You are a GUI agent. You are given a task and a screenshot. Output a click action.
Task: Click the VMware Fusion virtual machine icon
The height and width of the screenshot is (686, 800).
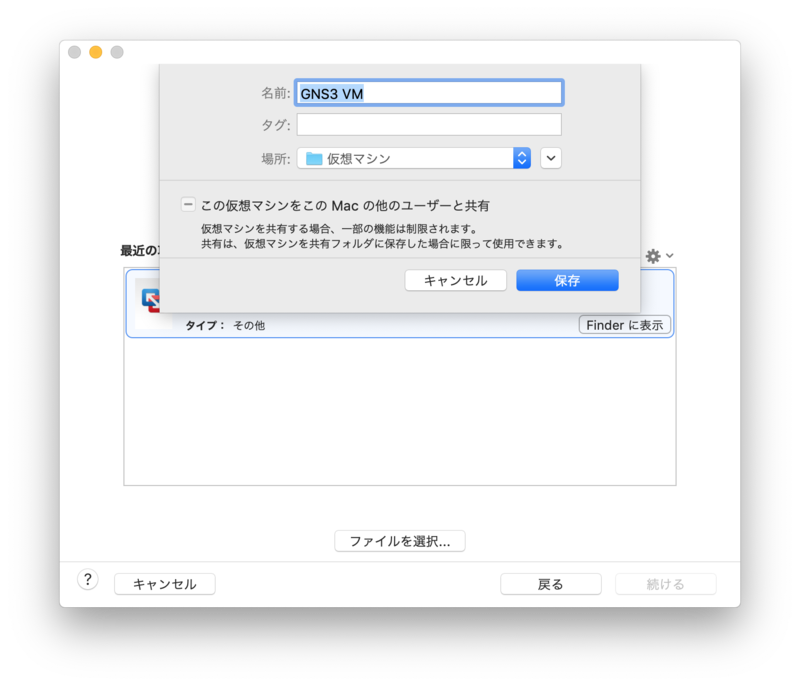tap(151, 301)
